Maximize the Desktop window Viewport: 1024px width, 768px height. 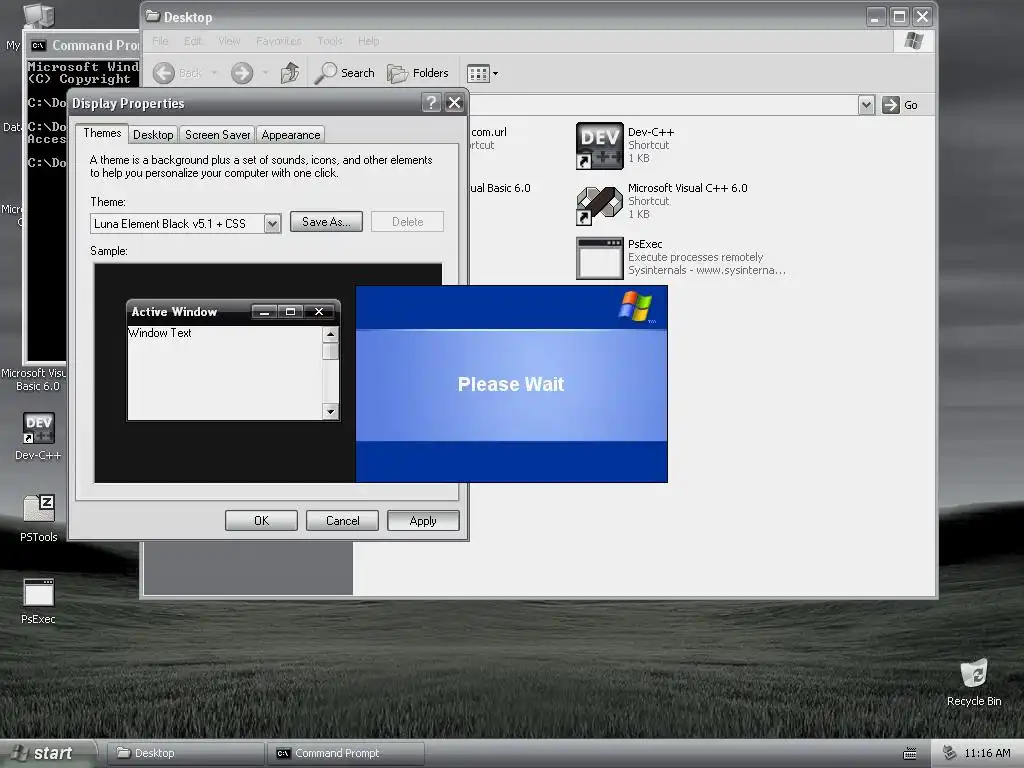click(899, 16)
